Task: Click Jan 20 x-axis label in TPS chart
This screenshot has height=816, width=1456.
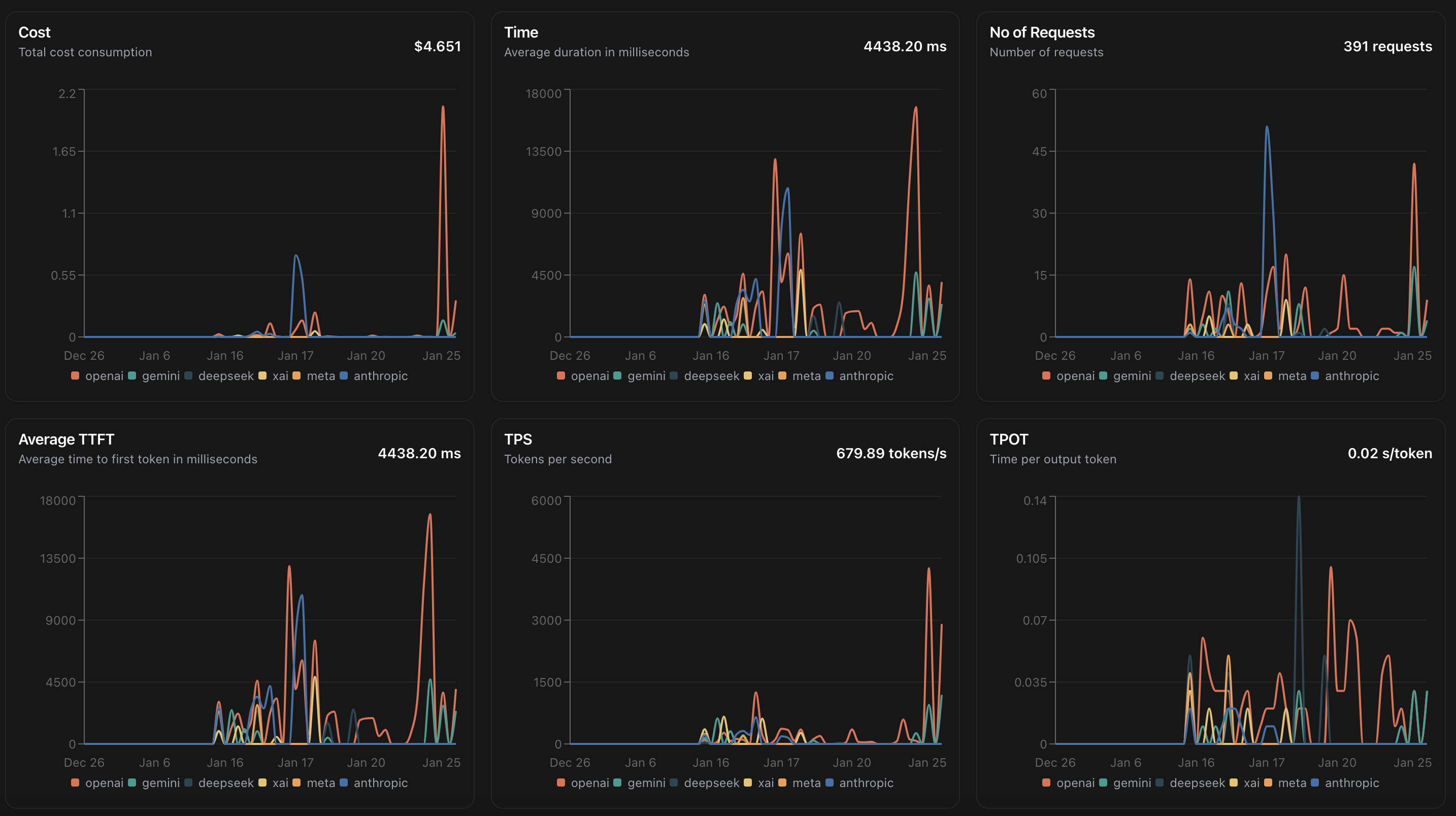Action: pyautogui.click(x=851, y=762)
